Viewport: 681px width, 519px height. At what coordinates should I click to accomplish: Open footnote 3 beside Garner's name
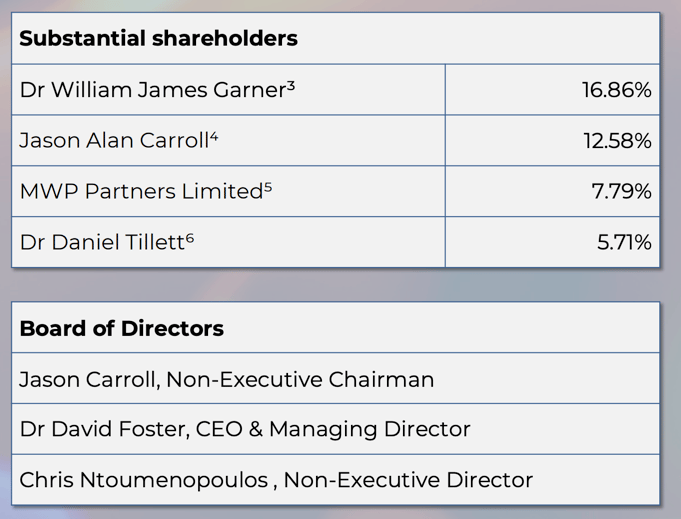[x=291, y=85]
